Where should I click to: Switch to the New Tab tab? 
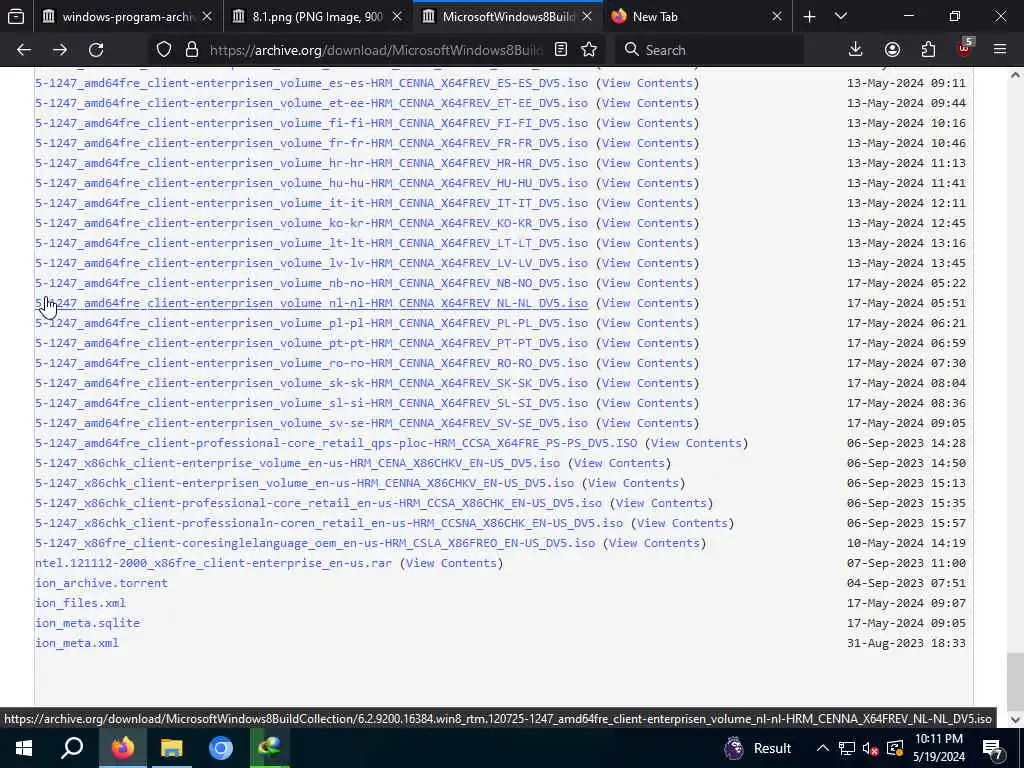697,17
